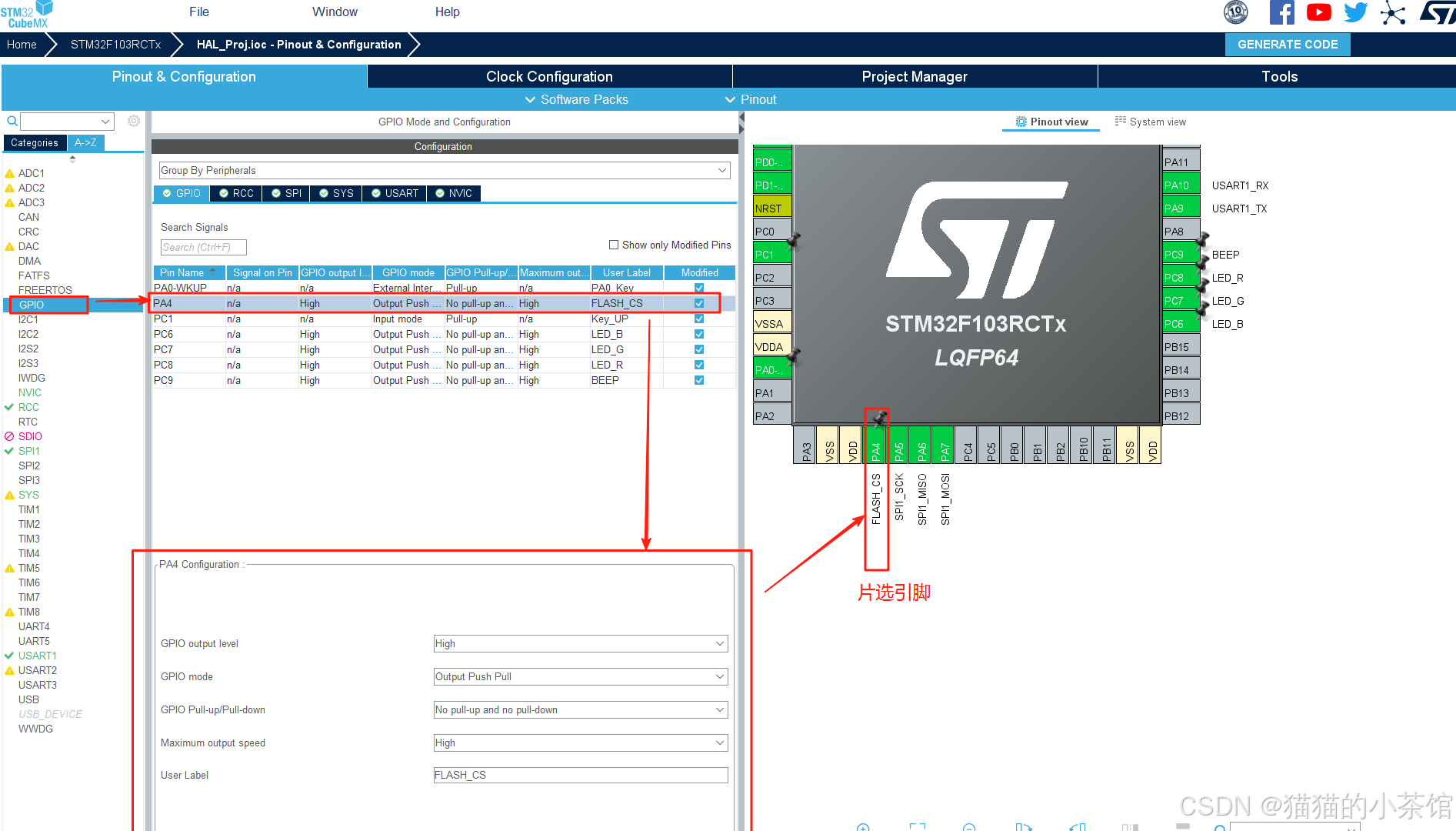Sort table by Pin Name column

[189, 272]
